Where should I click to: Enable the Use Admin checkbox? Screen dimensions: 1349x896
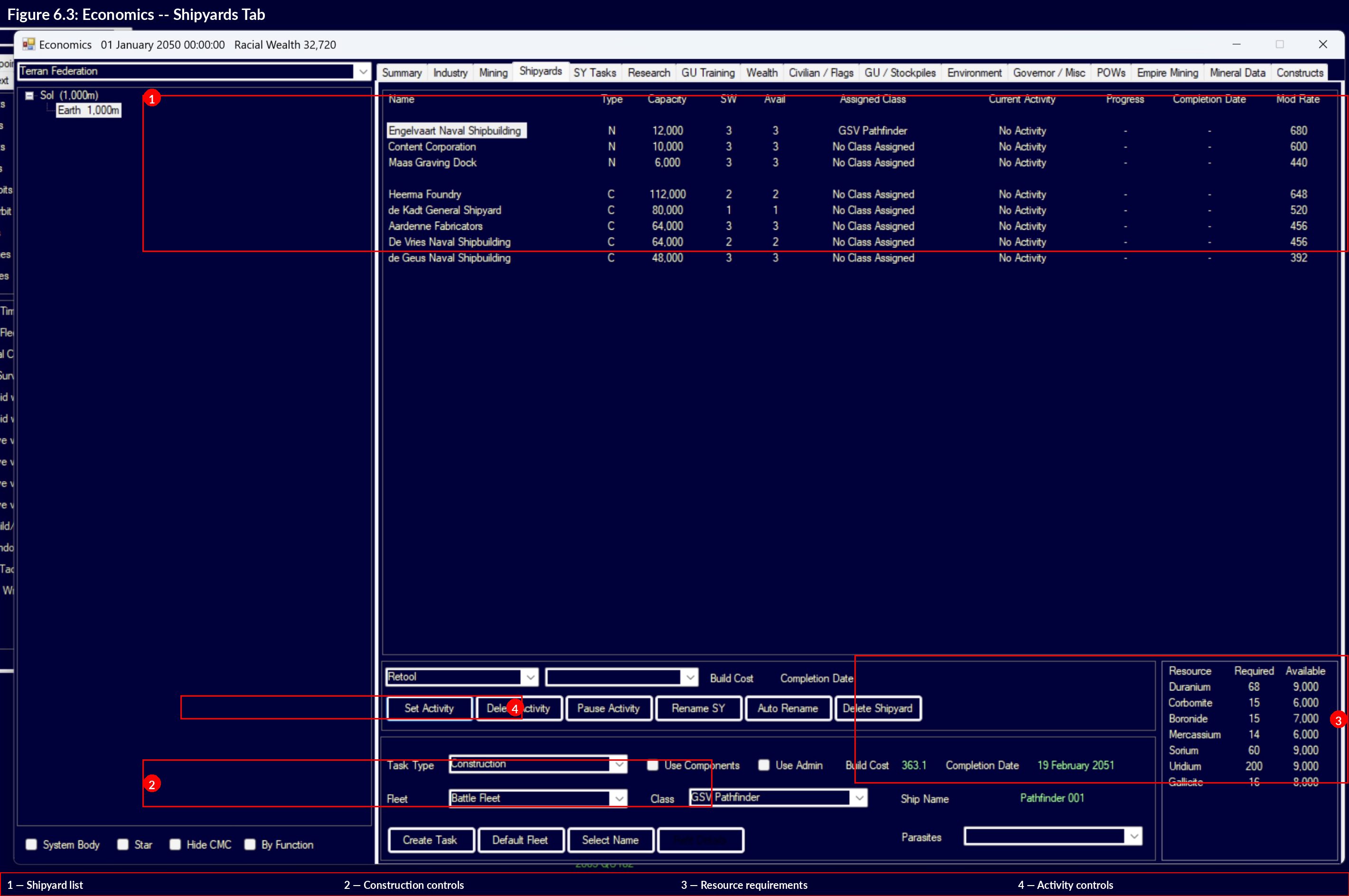pos(764,765)
